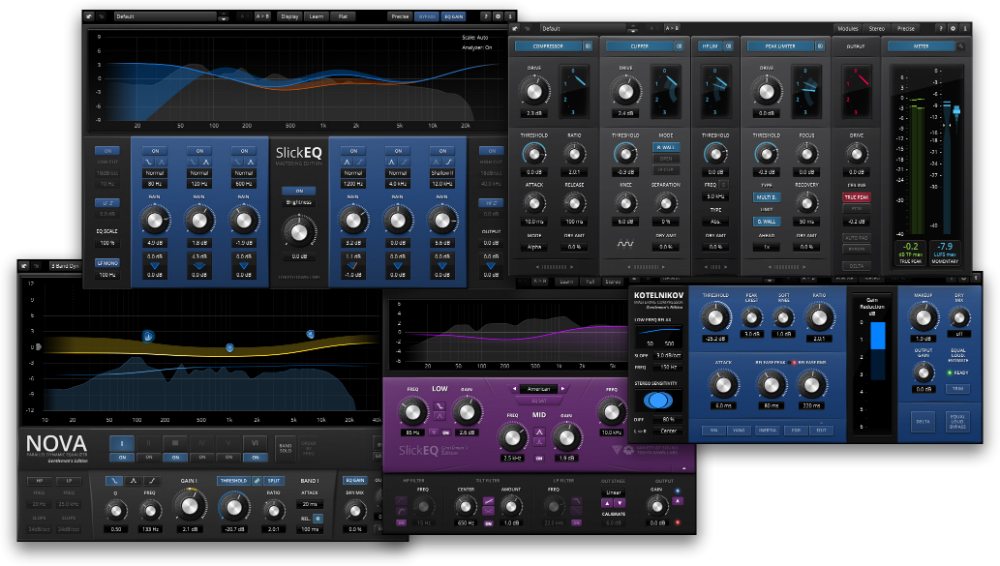
Task: Click Stereo in Limiter window toolbar
Action: [877, 29]
